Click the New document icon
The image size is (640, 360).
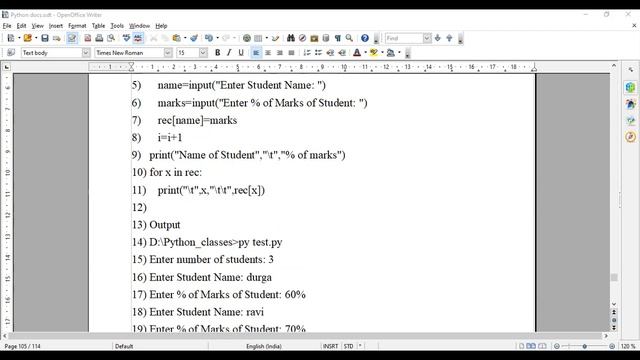click(11, 38)
